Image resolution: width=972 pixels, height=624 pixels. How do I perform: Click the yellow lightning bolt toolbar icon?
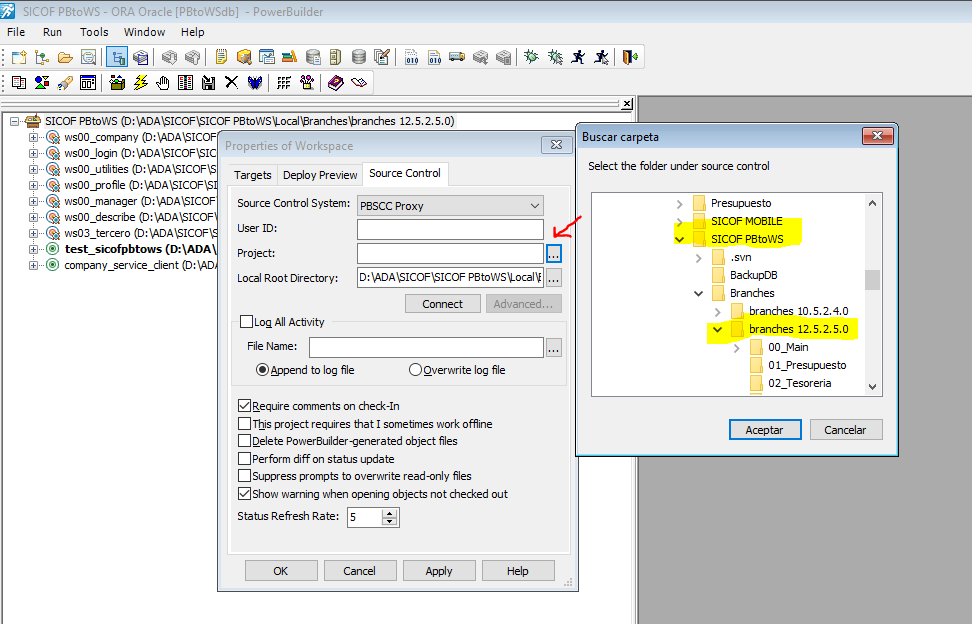pyautogui.click(x=140, y=83)
